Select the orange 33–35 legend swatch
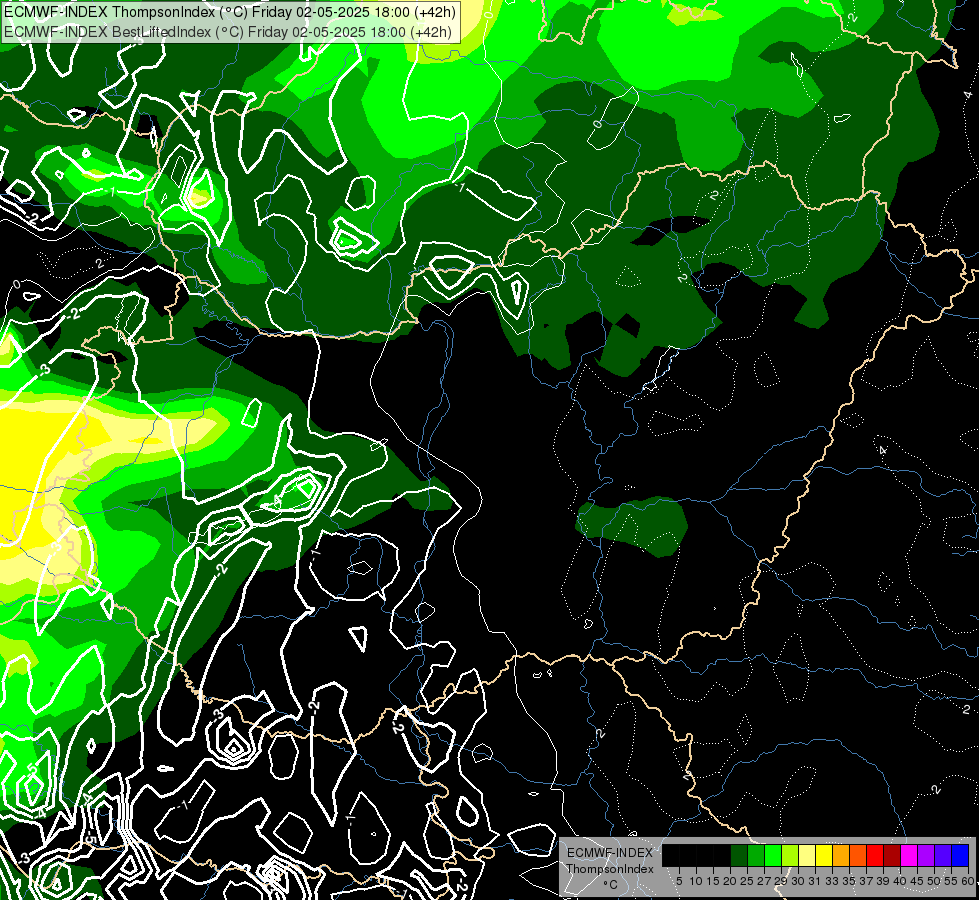Image resolution: width=979 pixels, height=900 pixels. click(x=841, y=855)
